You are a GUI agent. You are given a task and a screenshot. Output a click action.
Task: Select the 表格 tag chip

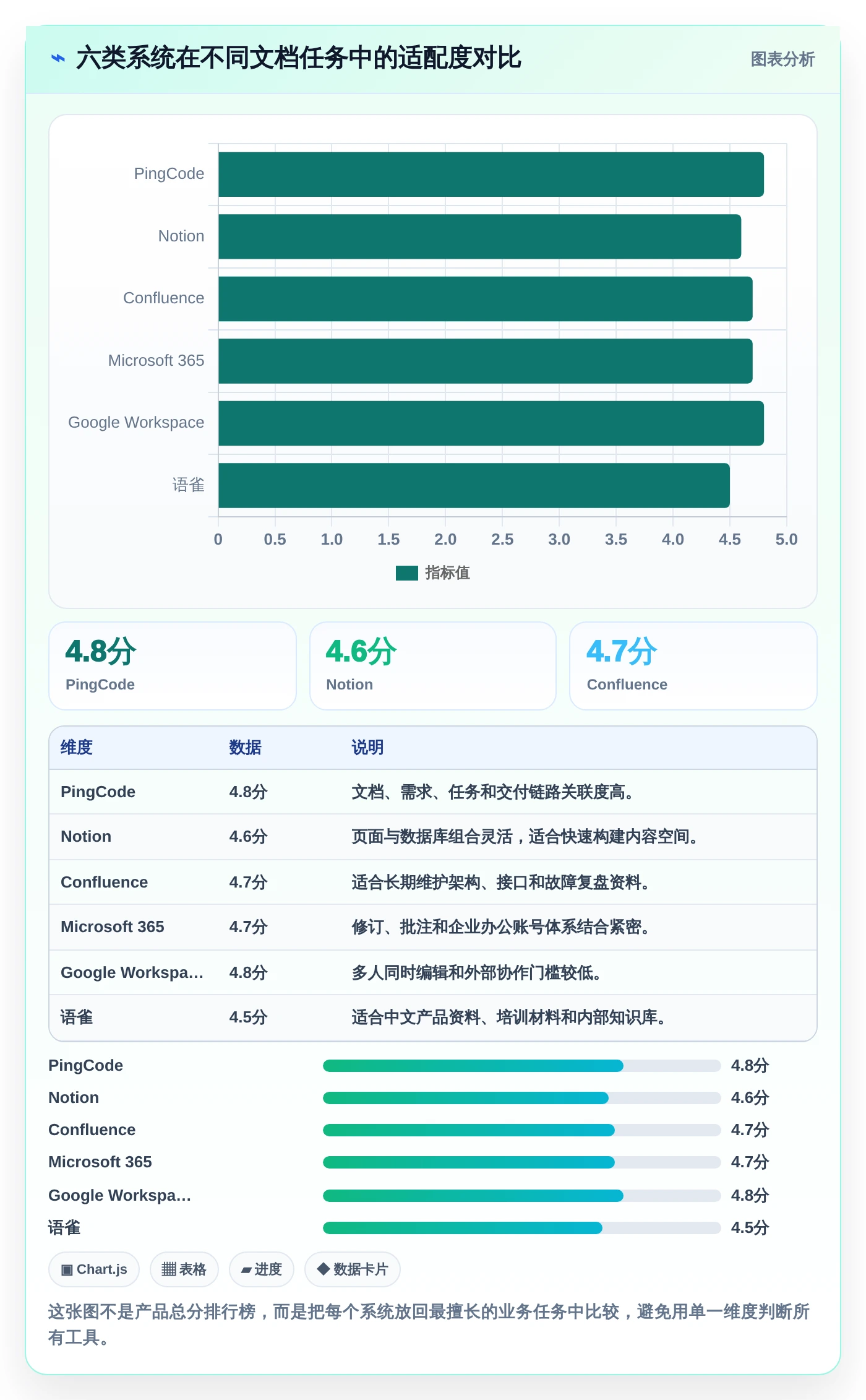point(184,1269)
